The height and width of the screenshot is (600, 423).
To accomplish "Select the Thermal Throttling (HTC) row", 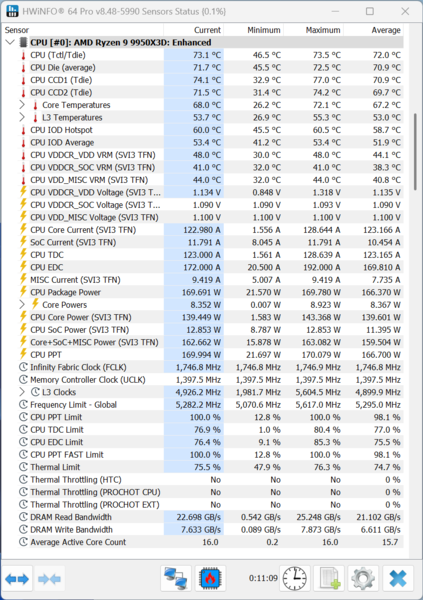I will tap(210, 479).
